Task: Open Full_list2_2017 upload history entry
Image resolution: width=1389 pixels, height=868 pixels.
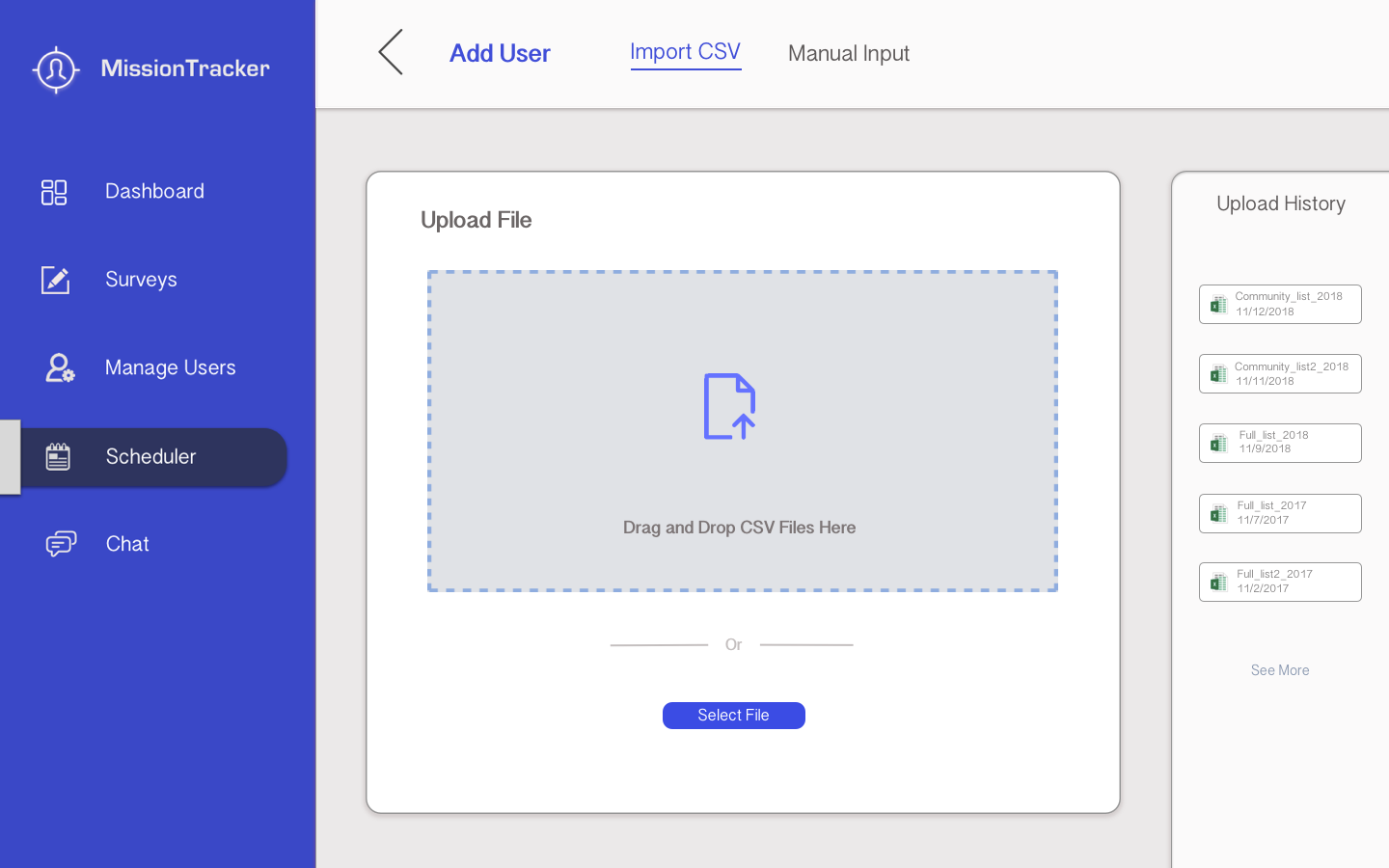Action: pyautogui.click(x=1280, y=583)
